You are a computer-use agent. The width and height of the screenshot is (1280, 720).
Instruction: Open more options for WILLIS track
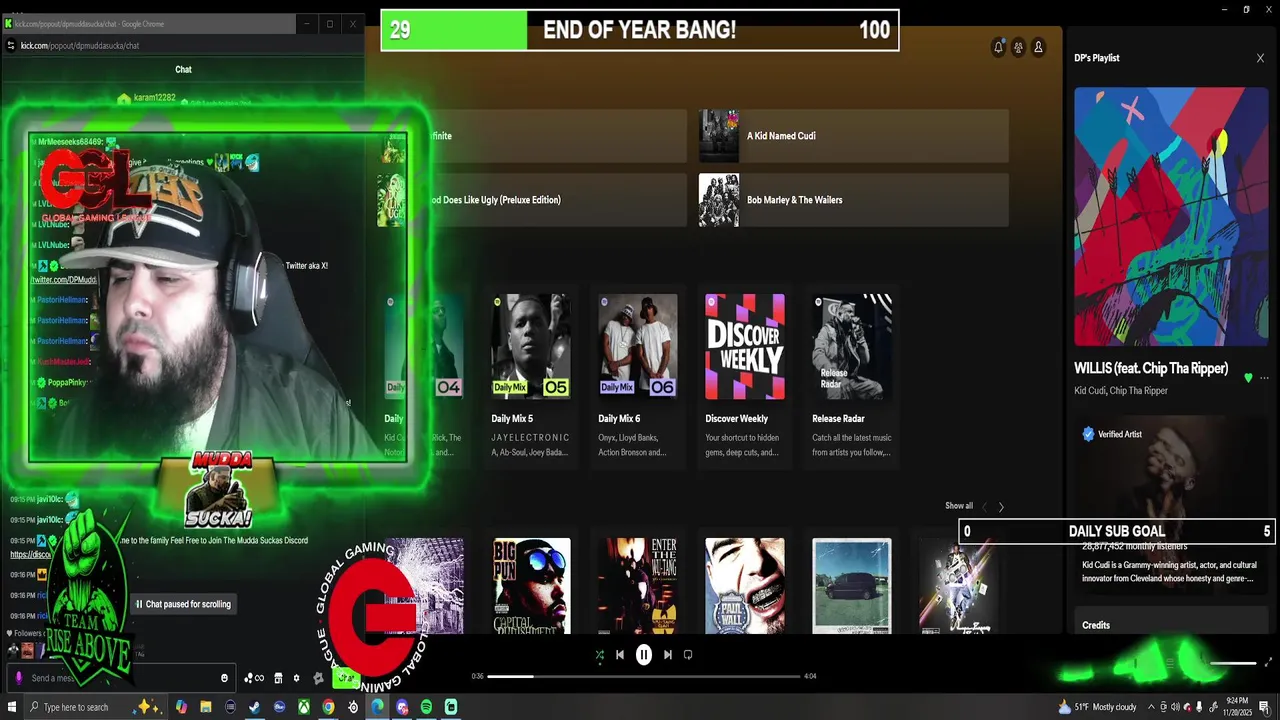(1264, 378)
